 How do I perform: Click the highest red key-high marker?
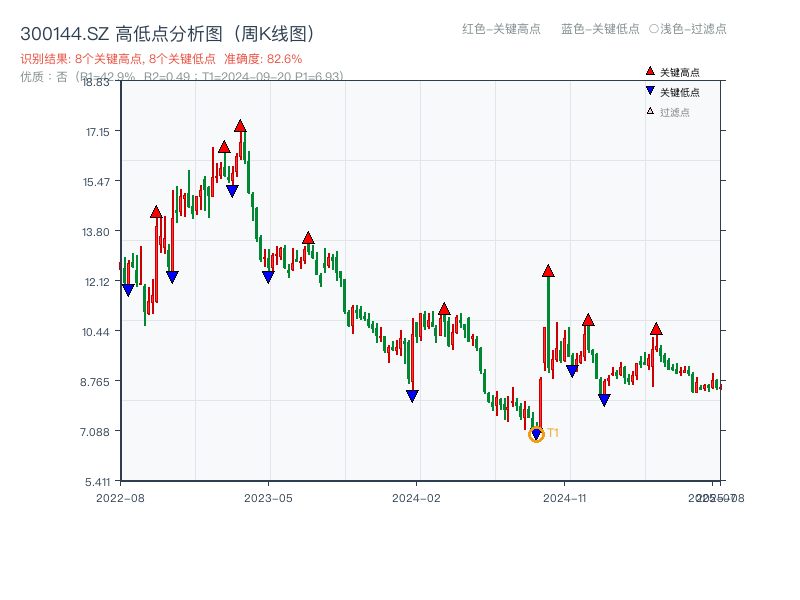pyautogui.click(x=240, y=126)
